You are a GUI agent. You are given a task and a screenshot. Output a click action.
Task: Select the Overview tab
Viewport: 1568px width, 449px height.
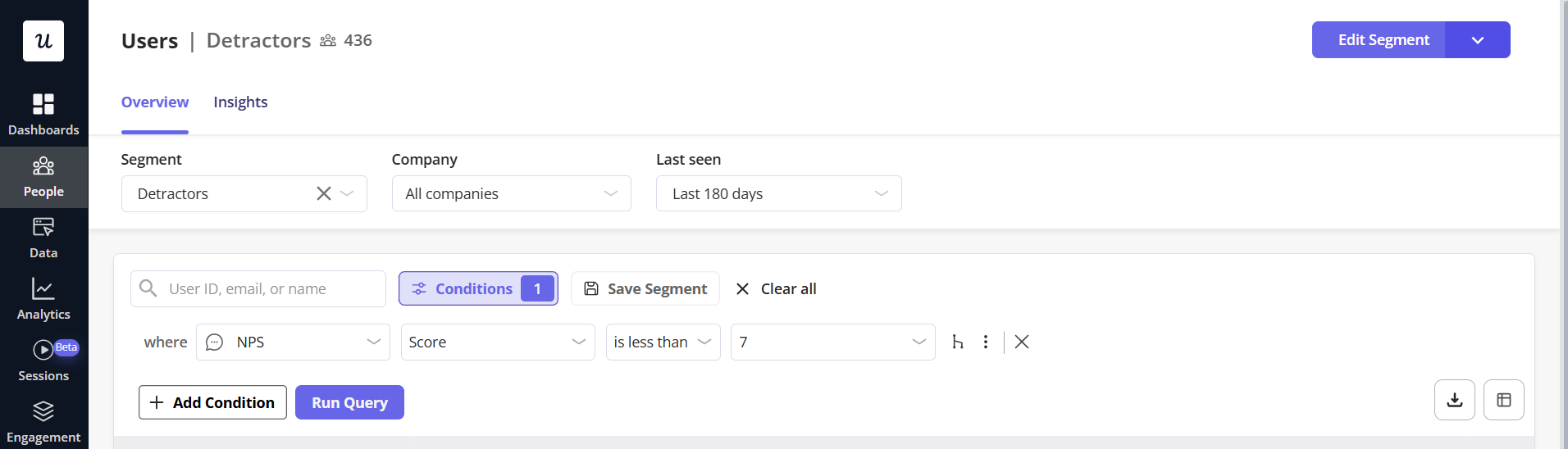coord(155,102)
